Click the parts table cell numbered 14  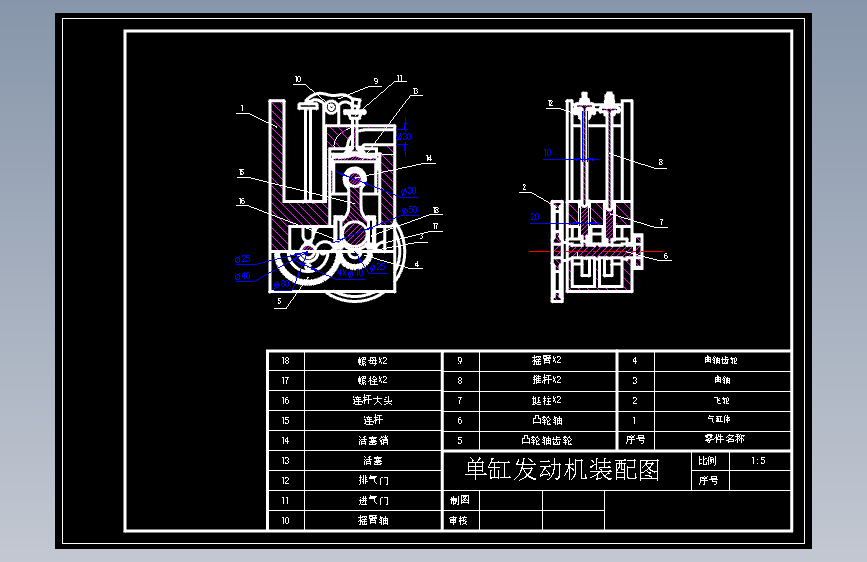[285, 441]
